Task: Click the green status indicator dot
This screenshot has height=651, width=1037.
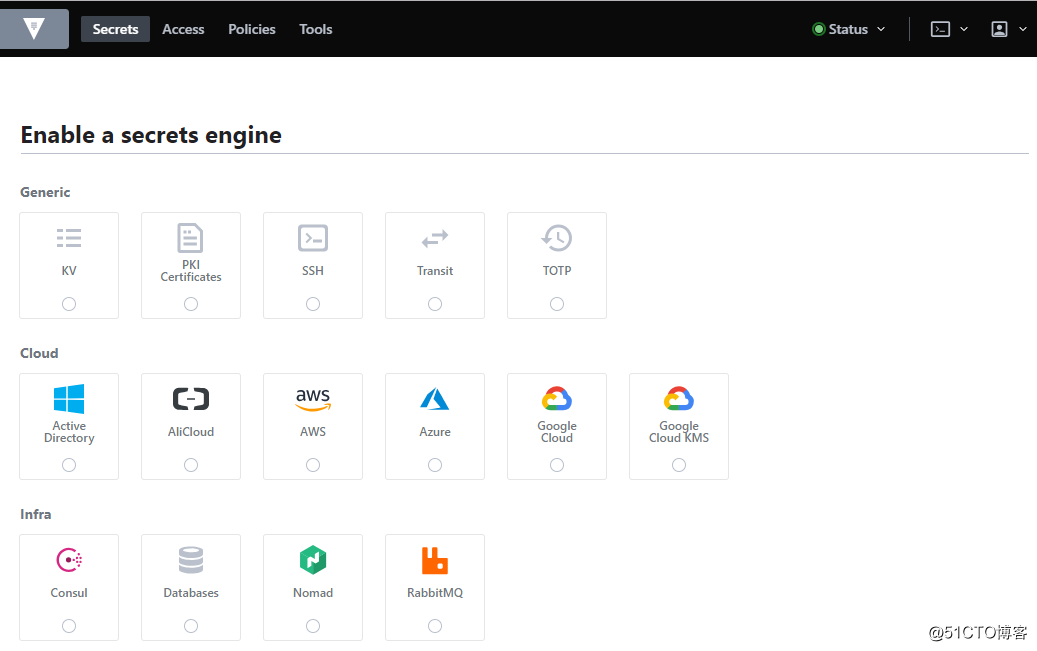Action: click(x=818, y=29)
